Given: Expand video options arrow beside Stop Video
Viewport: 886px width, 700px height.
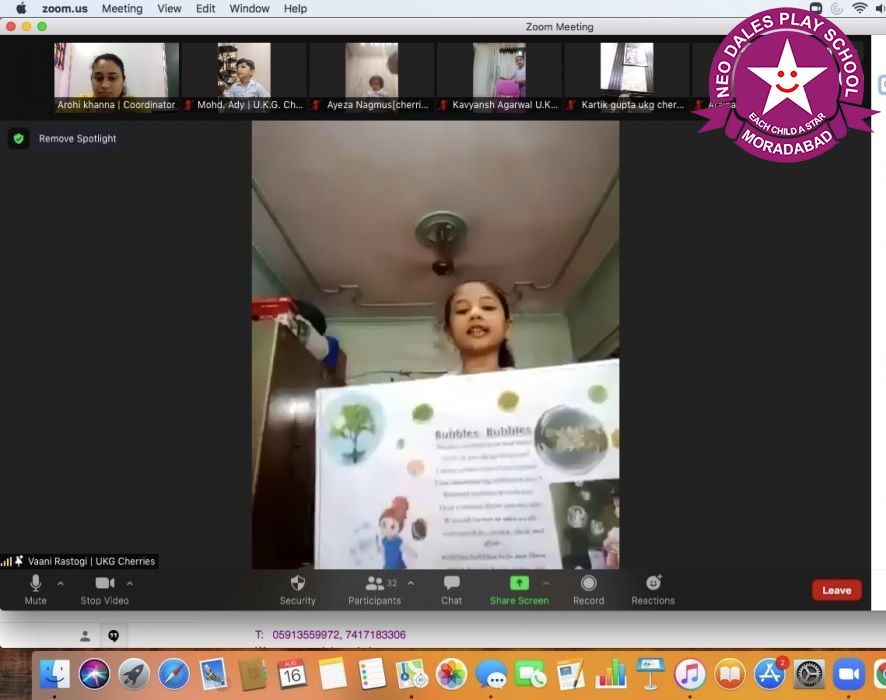Looking at the screenshot, I should [130, 583].
